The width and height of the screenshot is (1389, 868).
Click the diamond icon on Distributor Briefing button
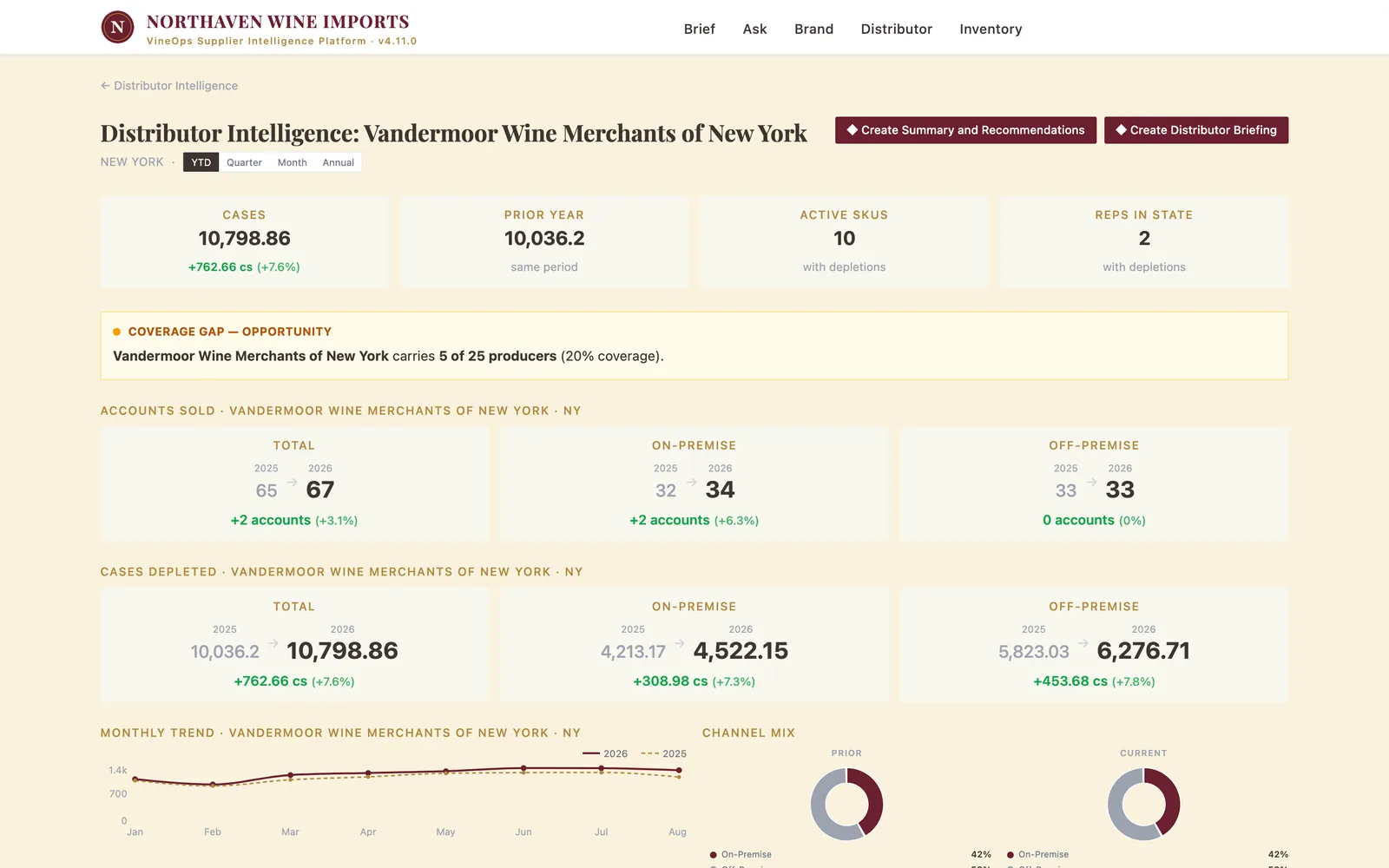[1122, 130]
